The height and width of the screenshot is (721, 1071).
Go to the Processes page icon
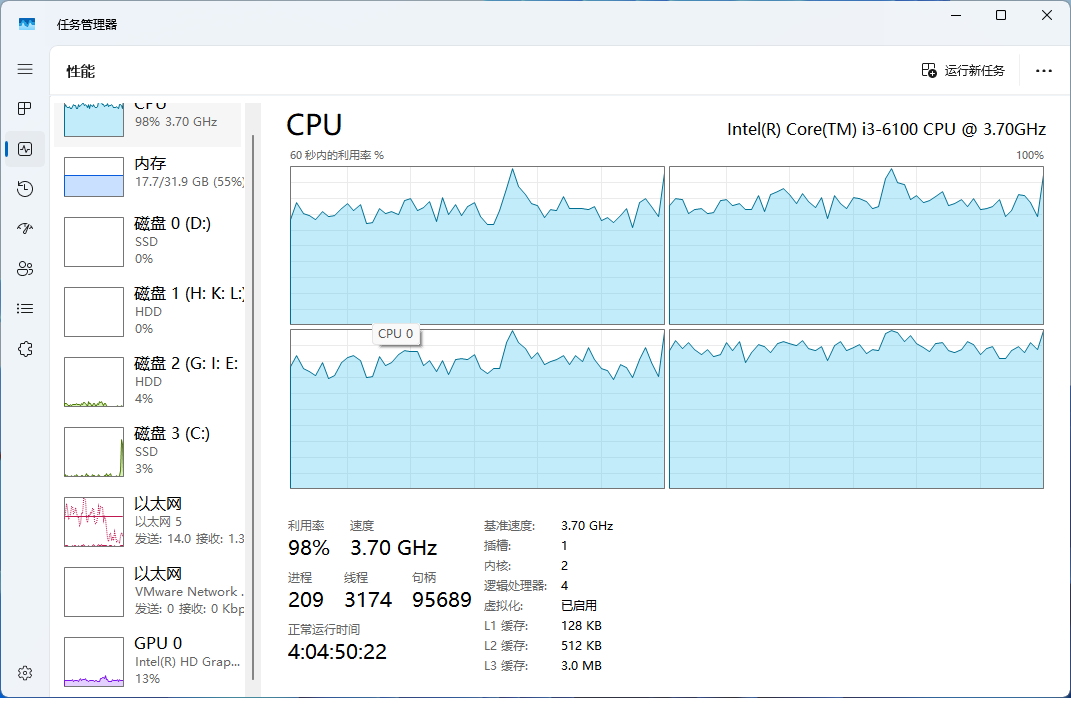pos(26,108)
